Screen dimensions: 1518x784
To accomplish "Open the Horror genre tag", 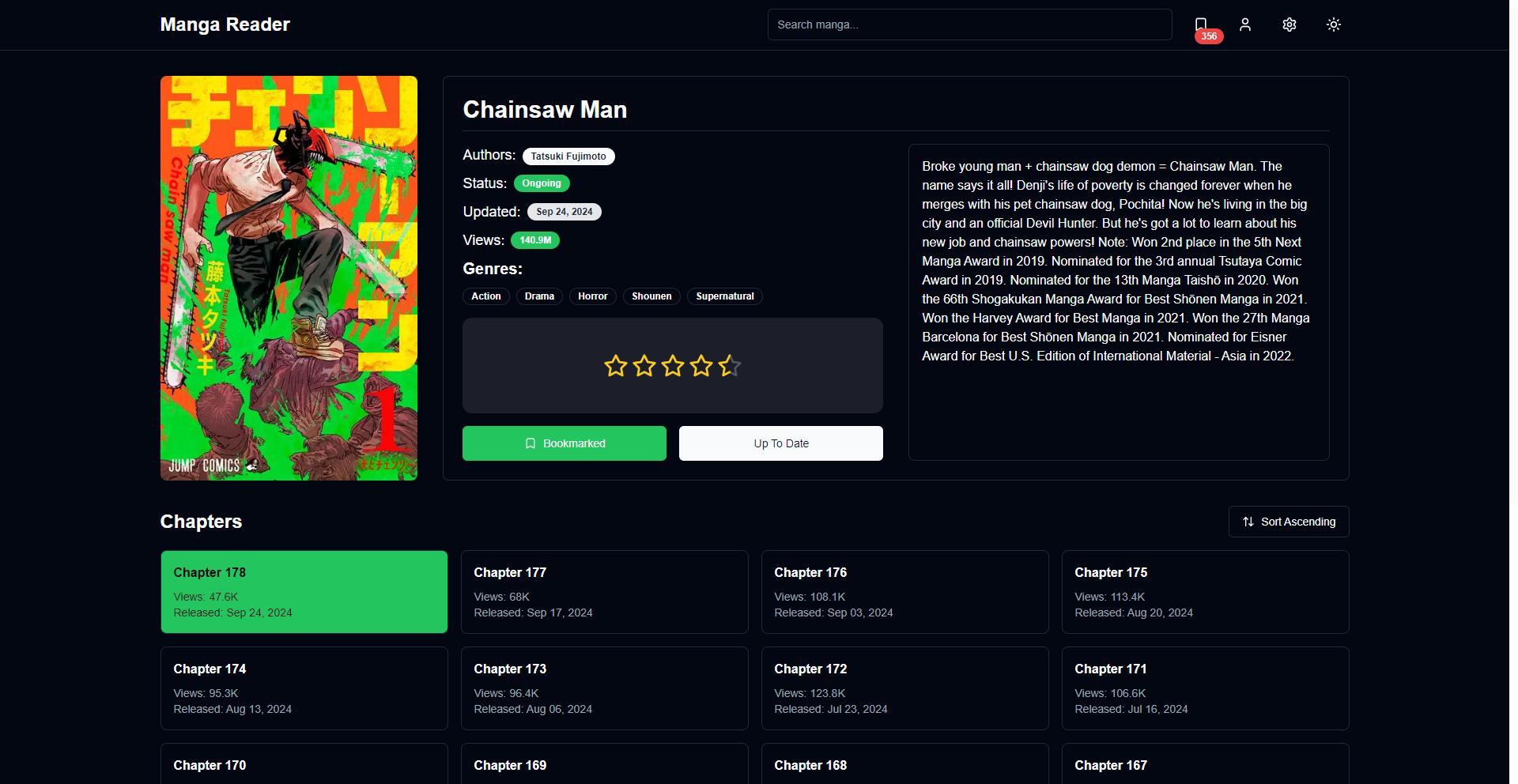I will tap(593, 296).
